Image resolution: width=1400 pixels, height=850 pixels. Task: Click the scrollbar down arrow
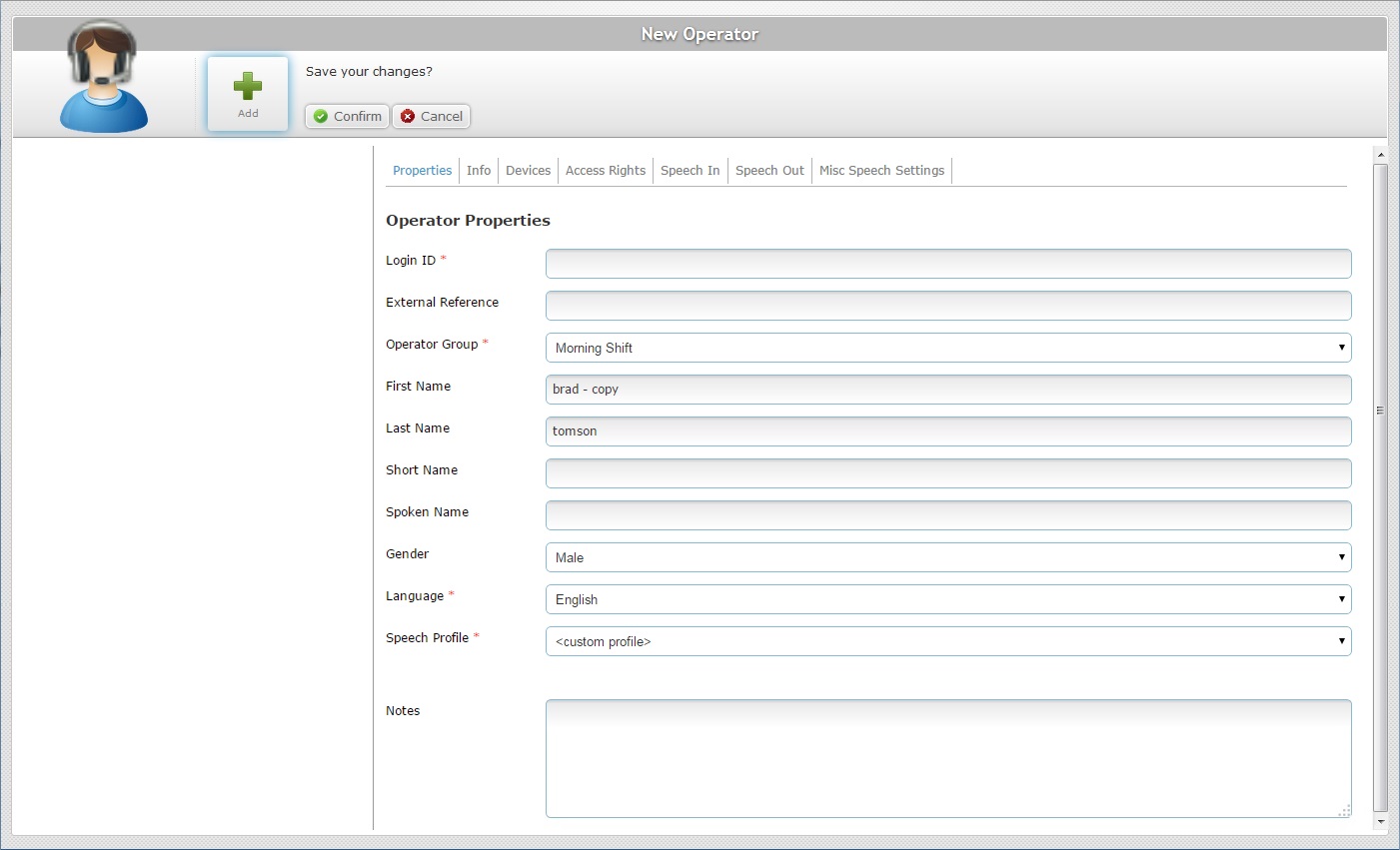pos(1381,822)
